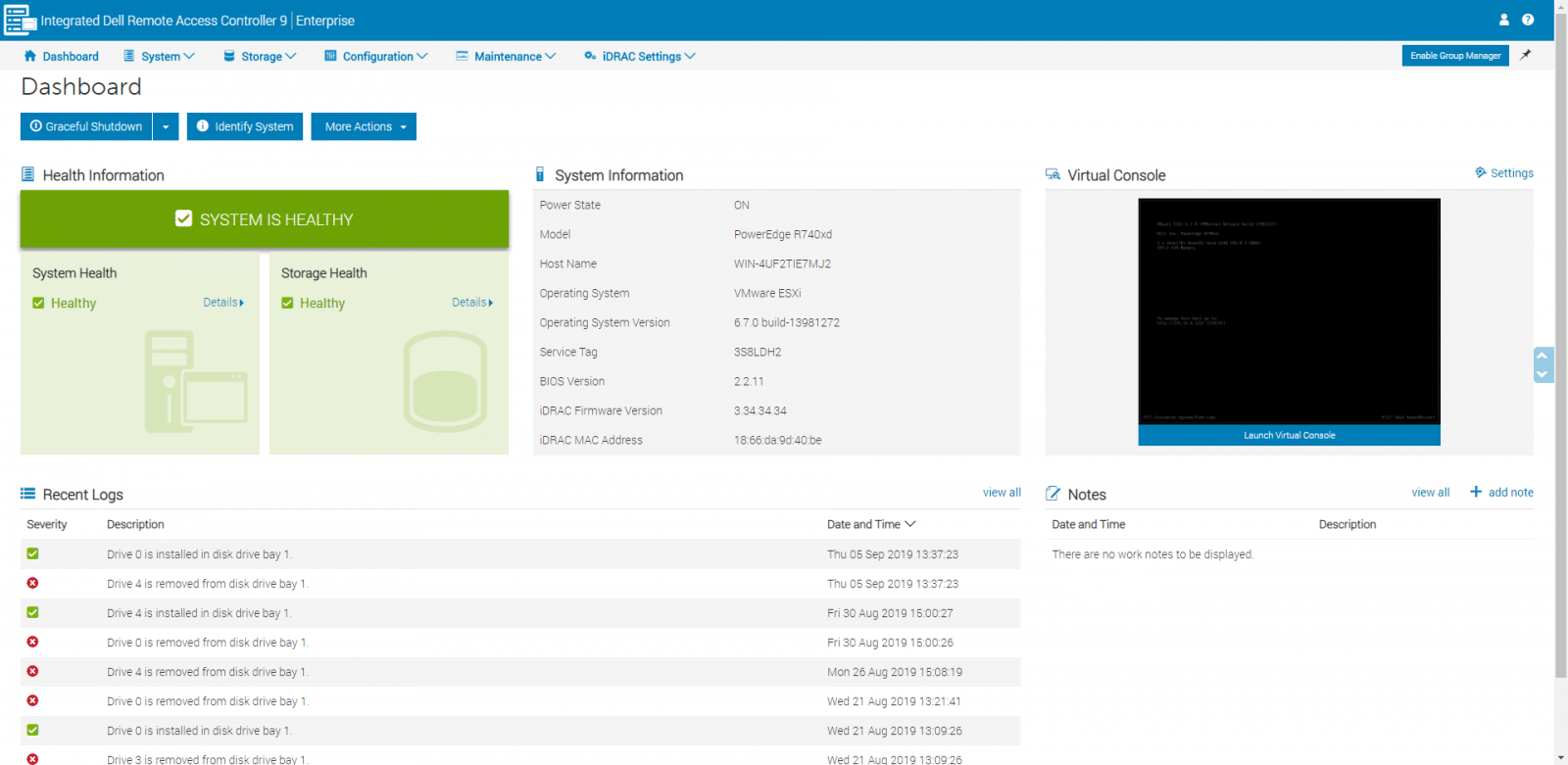Image resolution: width=1568 pixels, height=765 pixels.
Task: Click the Virtual Console panel icon
Action: pos(1053,174)
